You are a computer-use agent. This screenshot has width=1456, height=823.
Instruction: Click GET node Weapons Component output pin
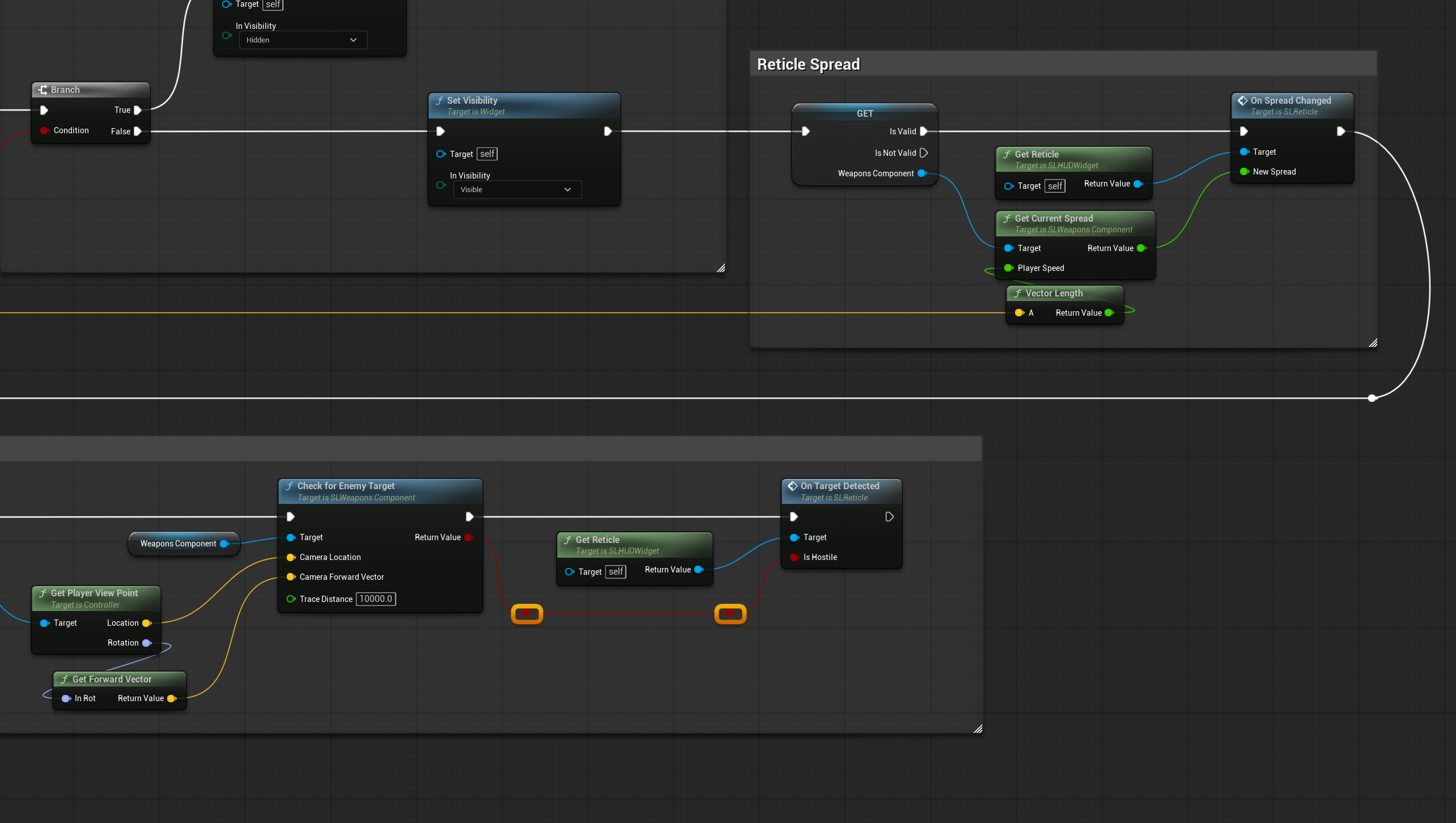pyautogui.click(x=922, y=173)
